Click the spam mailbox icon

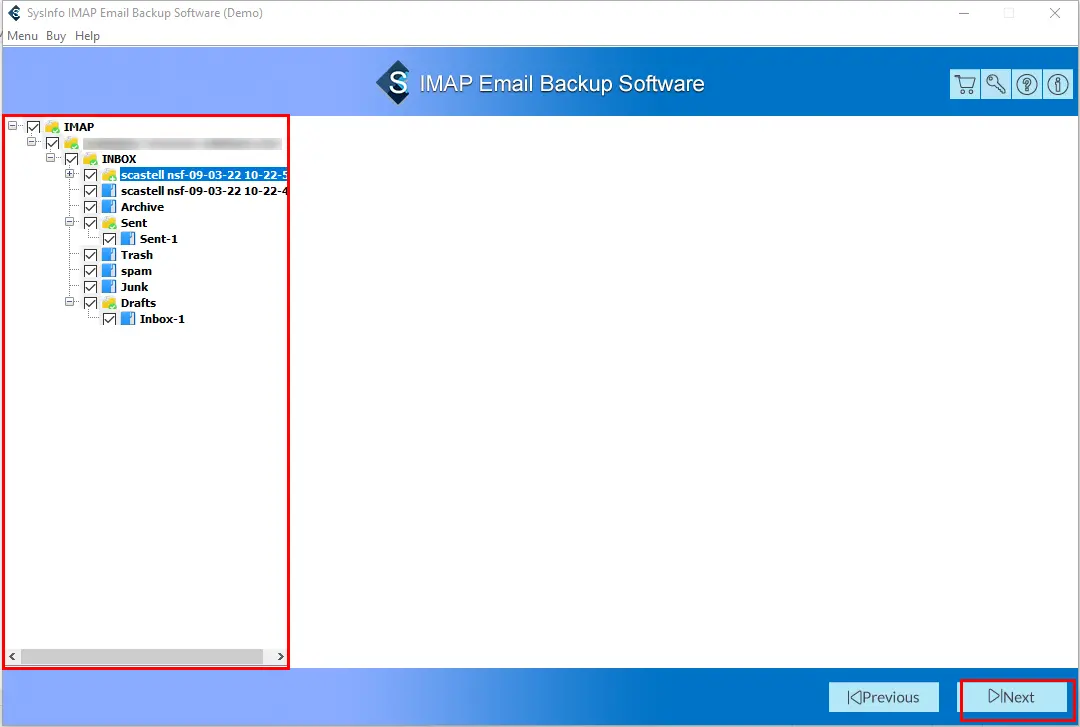click(x=109, y=271)
